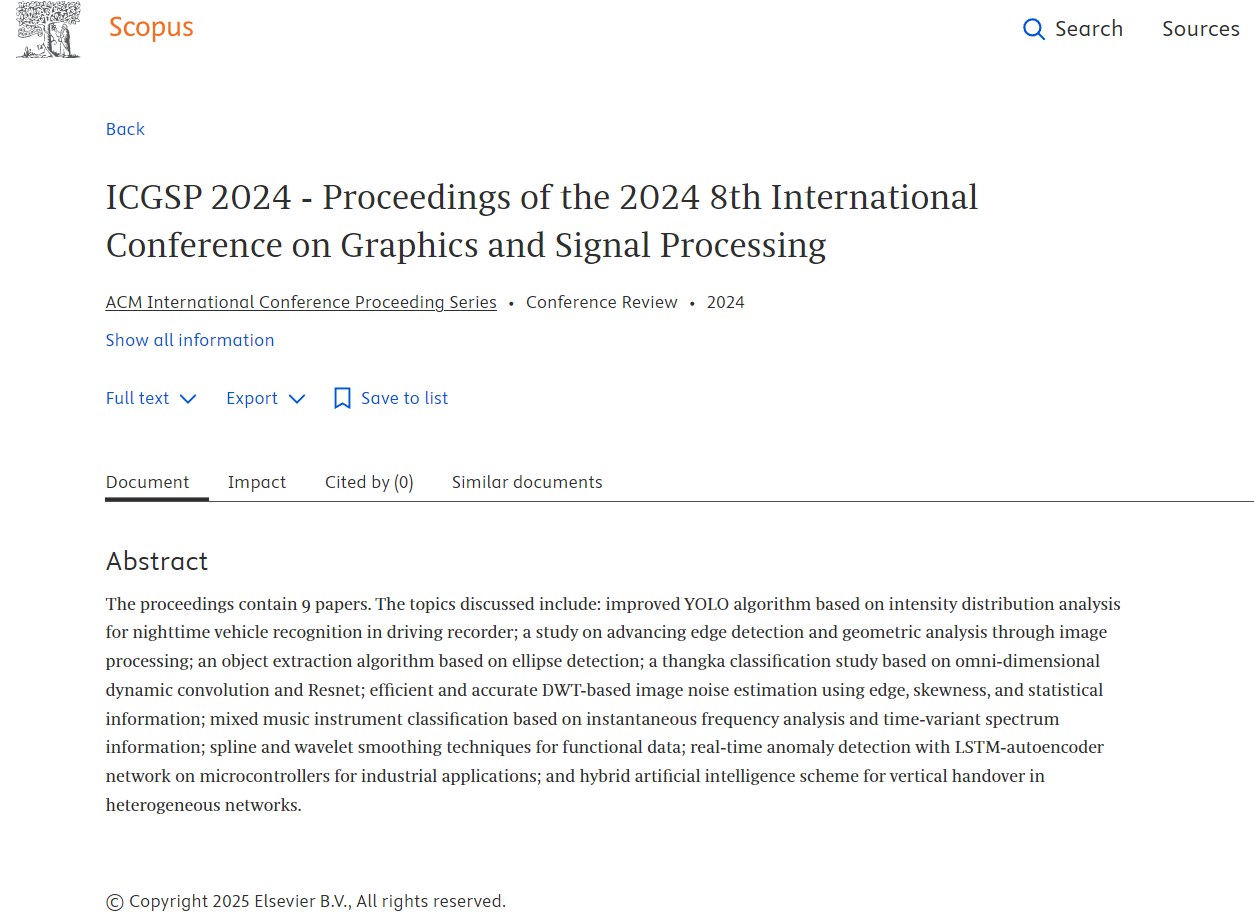The image size is (1254, 916).
Task: Click the bookmark icon for Save to list
Action: pyautogui.click(x=342, y=398)
